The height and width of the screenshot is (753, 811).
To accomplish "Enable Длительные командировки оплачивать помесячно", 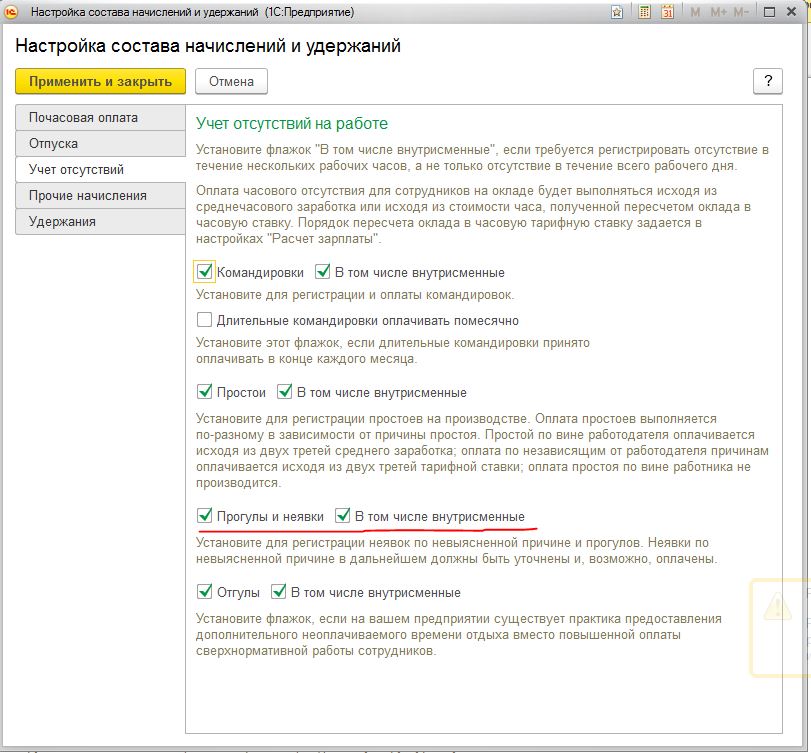I will [204, 320].
